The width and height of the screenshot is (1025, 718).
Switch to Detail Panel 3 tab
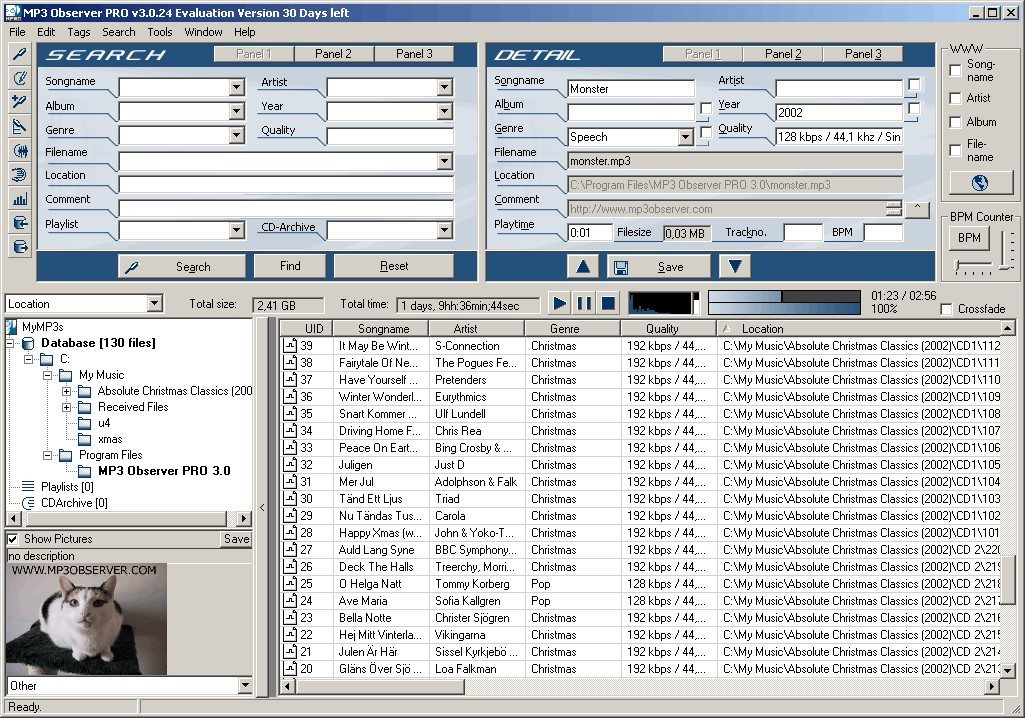click(x=863, y=54)
